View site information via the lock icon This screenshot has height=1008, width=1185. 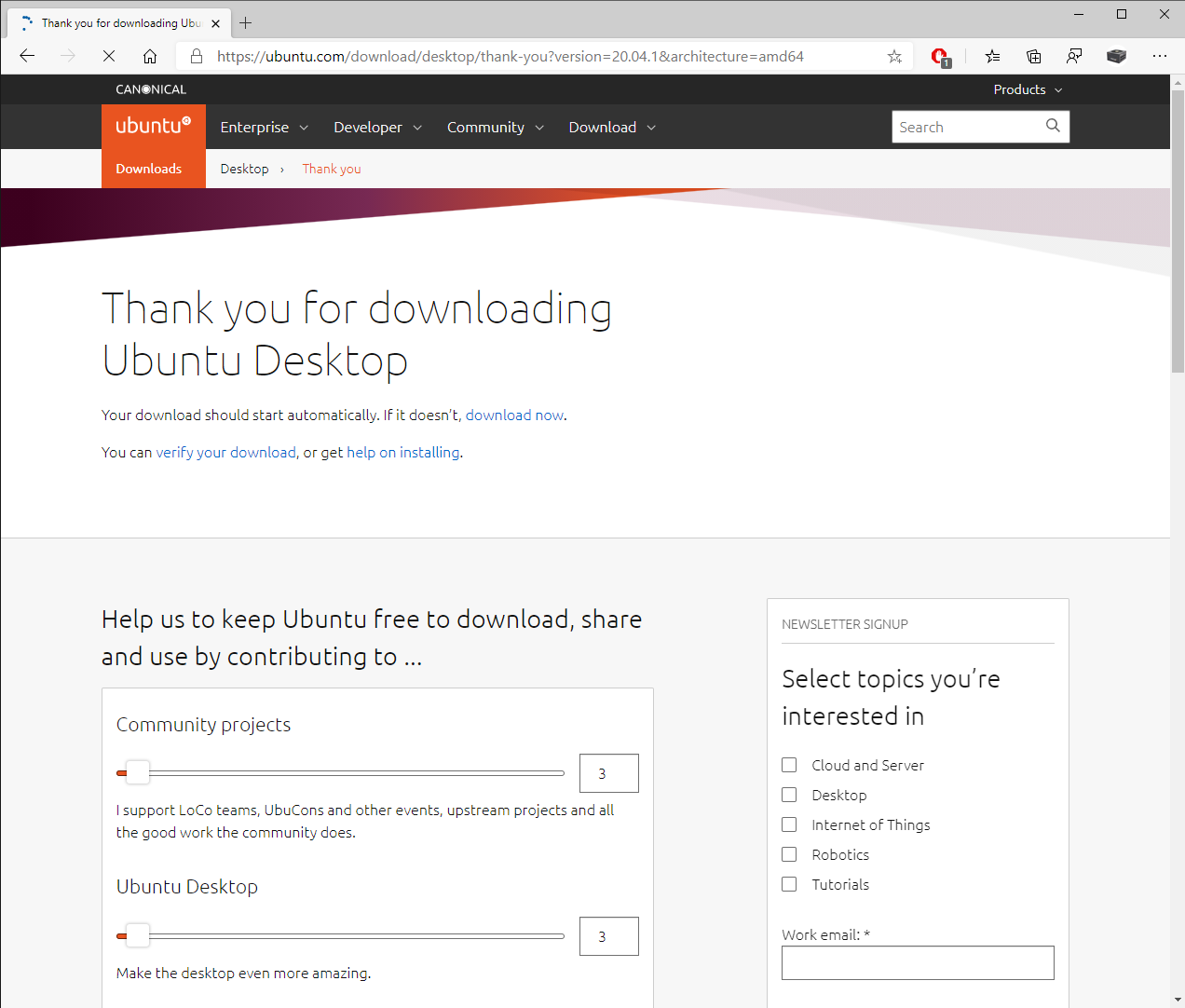tap(197, 56)
